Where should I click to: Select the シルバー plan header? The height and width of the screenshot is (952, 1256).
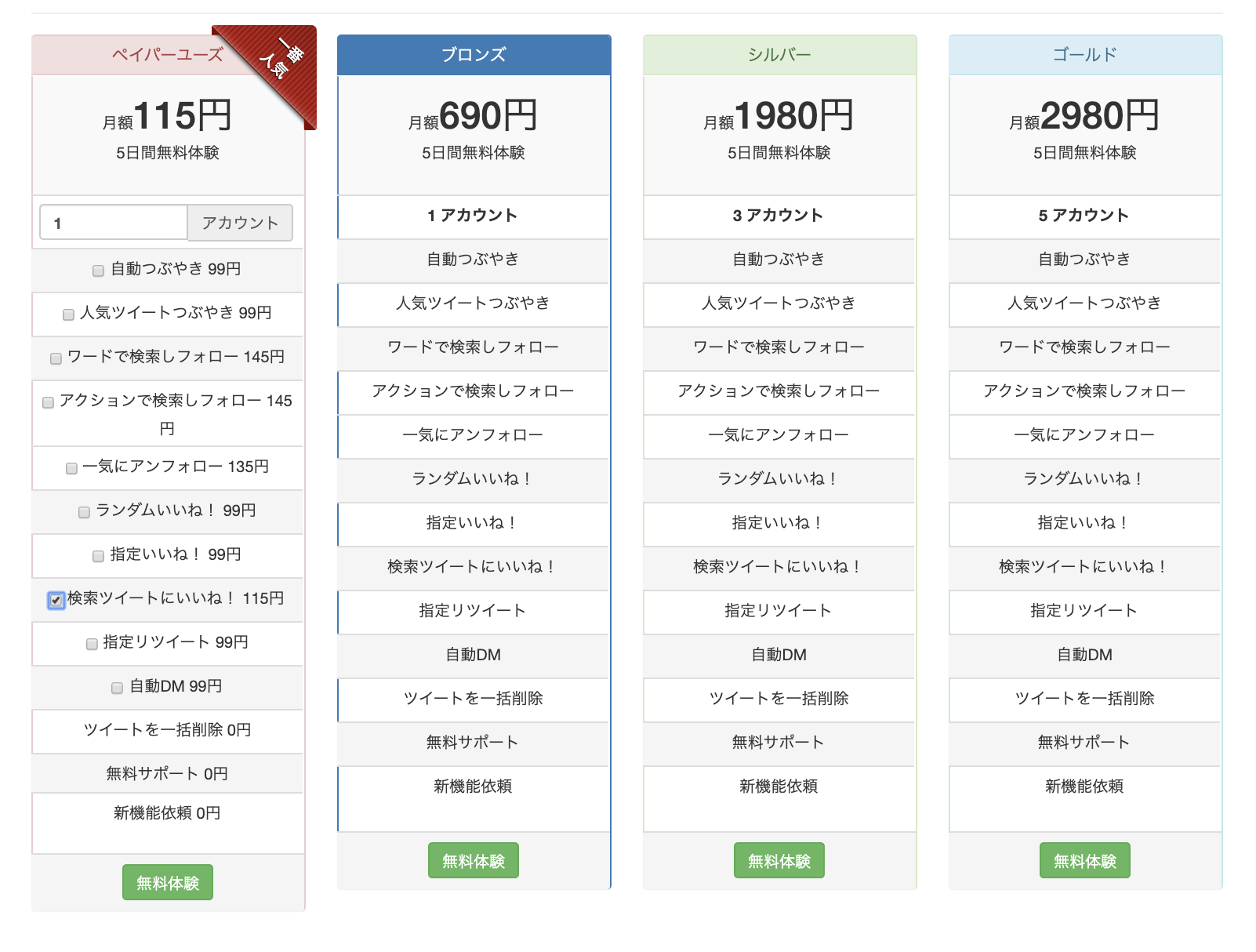[x=779, y=55]
